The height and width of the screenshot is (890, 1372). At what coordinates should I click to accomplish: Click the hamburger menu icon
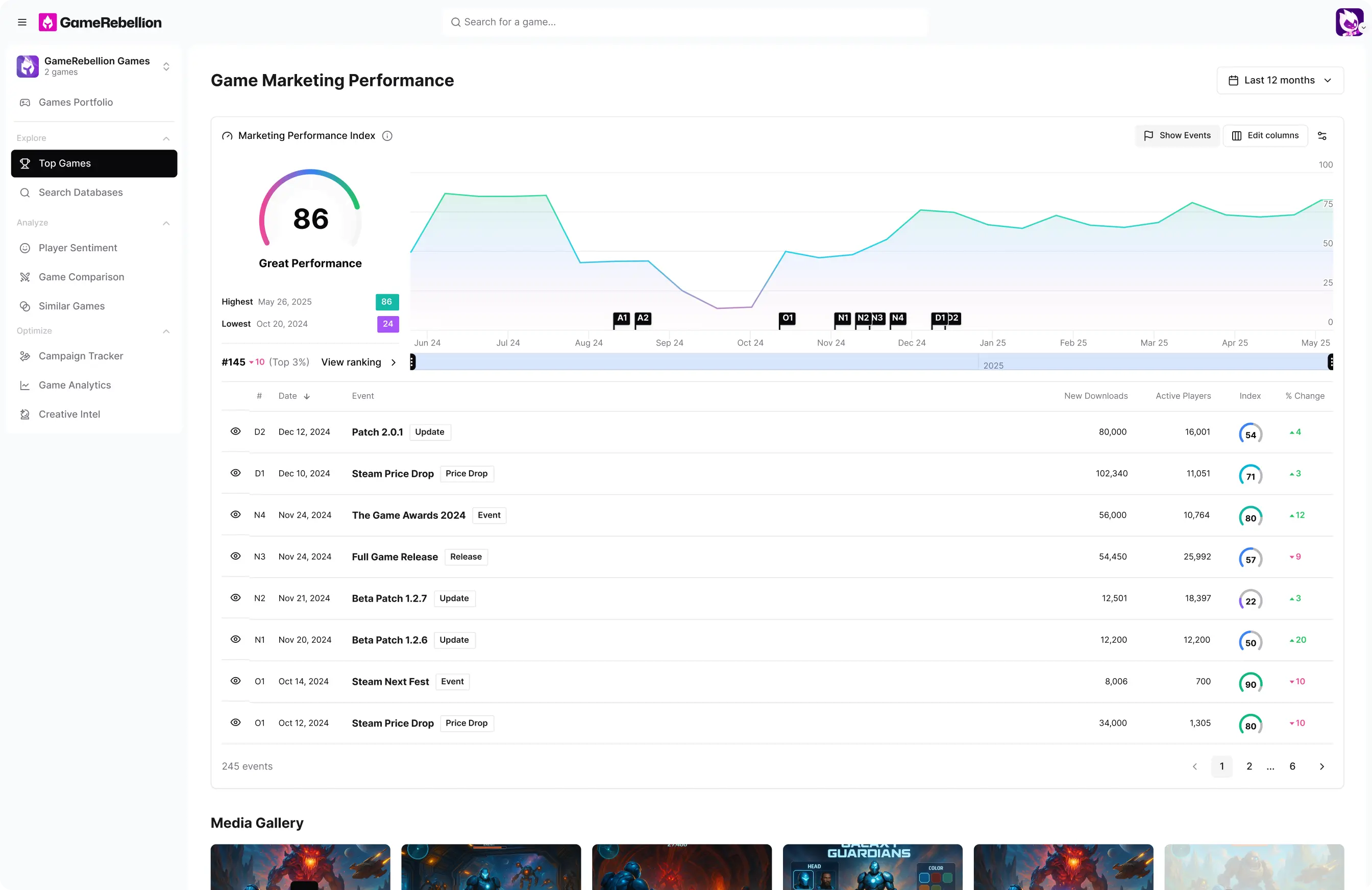pyautogui.click(x=22, y=22)
